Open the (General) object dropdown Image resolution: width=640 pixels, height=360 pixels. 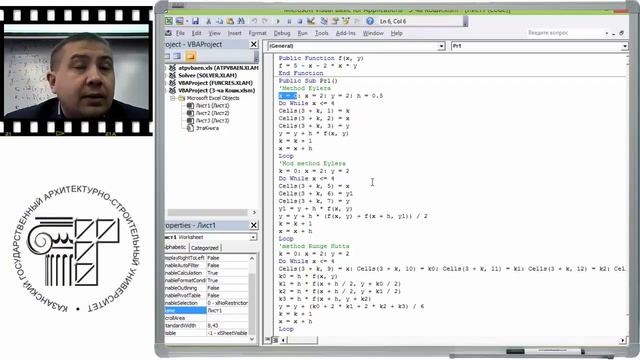tap(441, 46)
